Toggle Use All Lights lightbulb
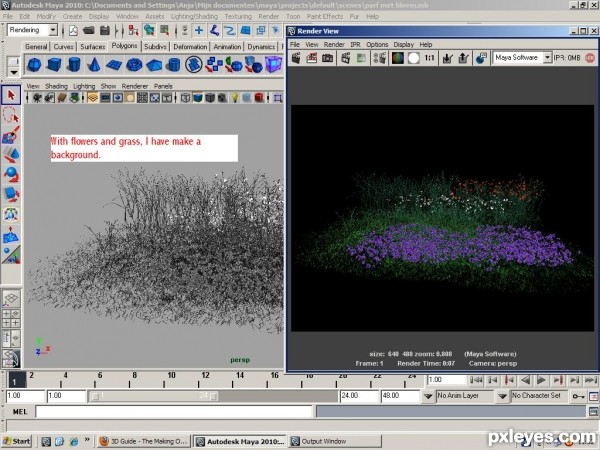Screen dimensions: 600x450 coord(235,98)
